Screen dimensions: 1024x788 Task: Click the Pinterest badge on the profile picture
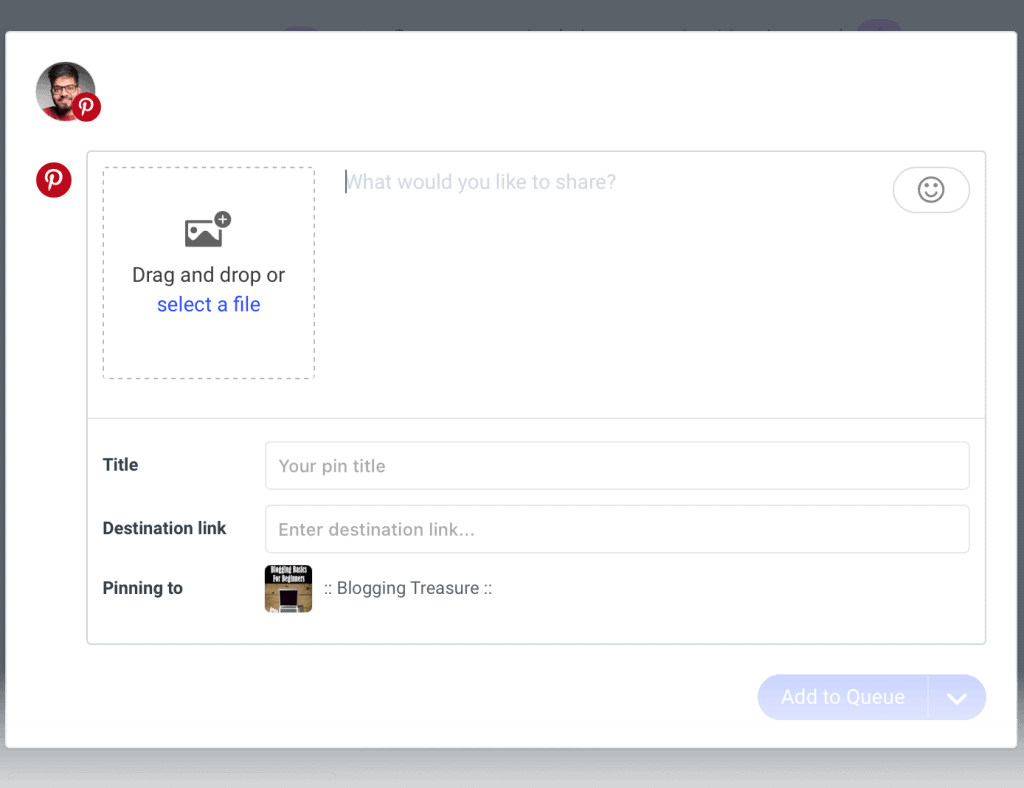pos(87,107)
